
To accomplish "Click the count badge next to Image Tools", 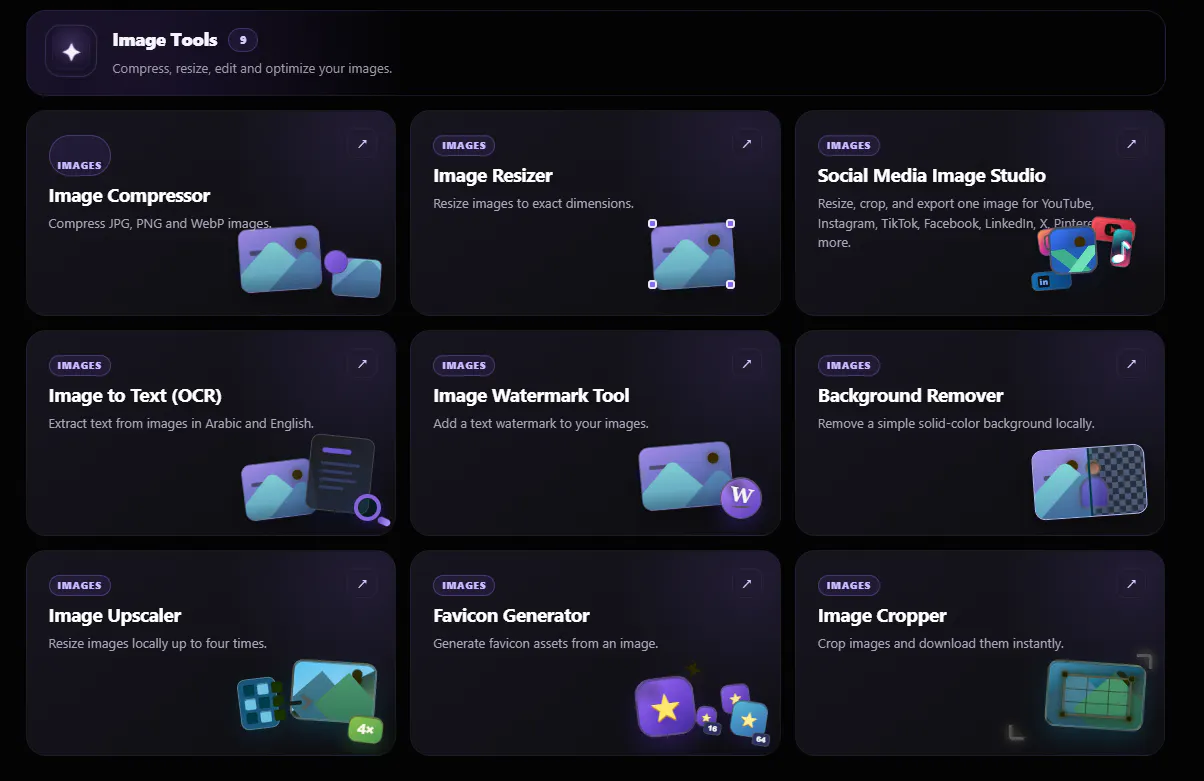I will [243, 40].
